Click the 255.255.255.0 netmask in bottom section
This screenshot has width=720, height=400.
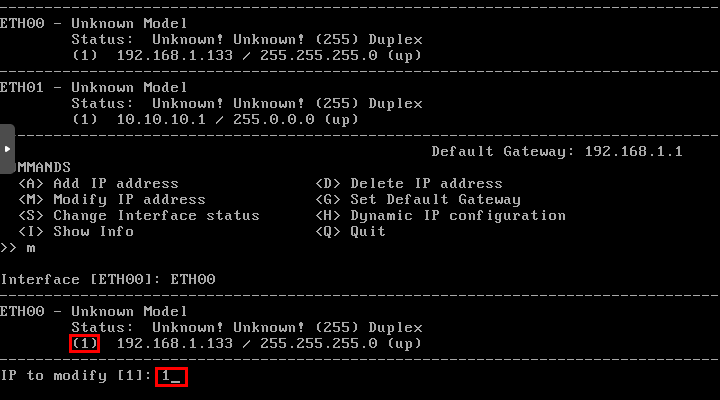click(x=319, y=344)
